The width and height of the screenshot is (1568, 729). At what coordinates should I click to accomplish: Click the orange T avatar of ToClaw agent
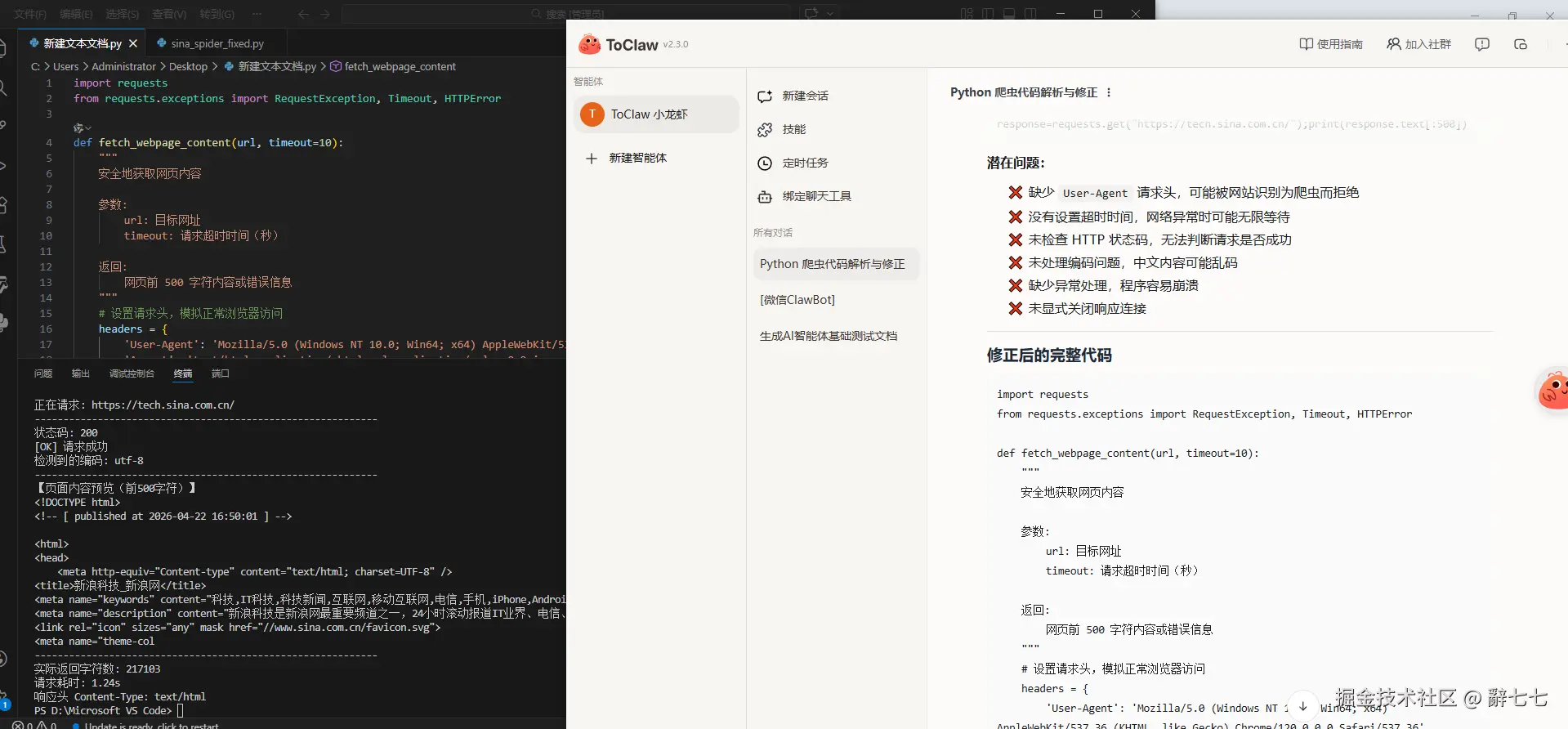(x=592, y=114)
